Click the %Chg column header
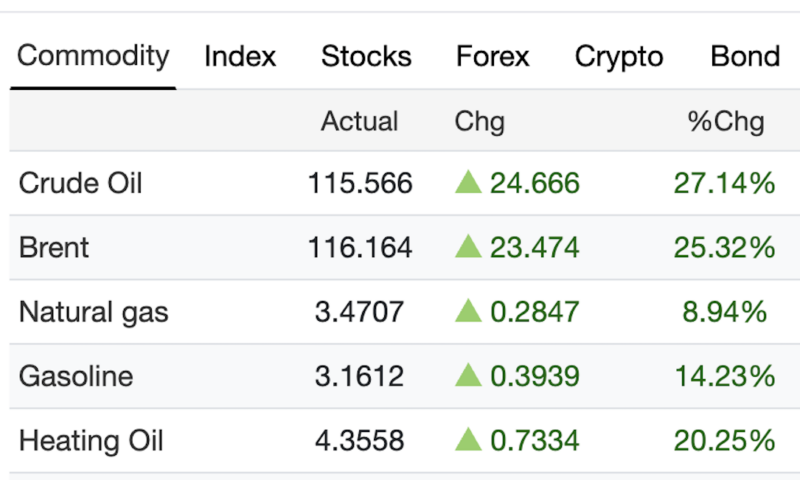Screen dimensions: 800x480 click(725, 122)
